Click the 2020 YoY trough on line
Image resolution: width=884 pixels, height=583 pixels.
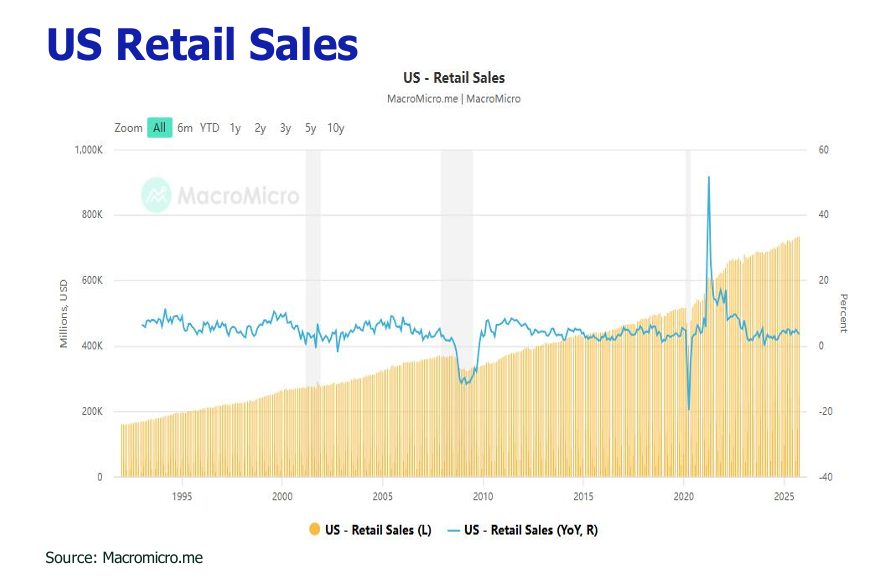(x=689, y=408)
